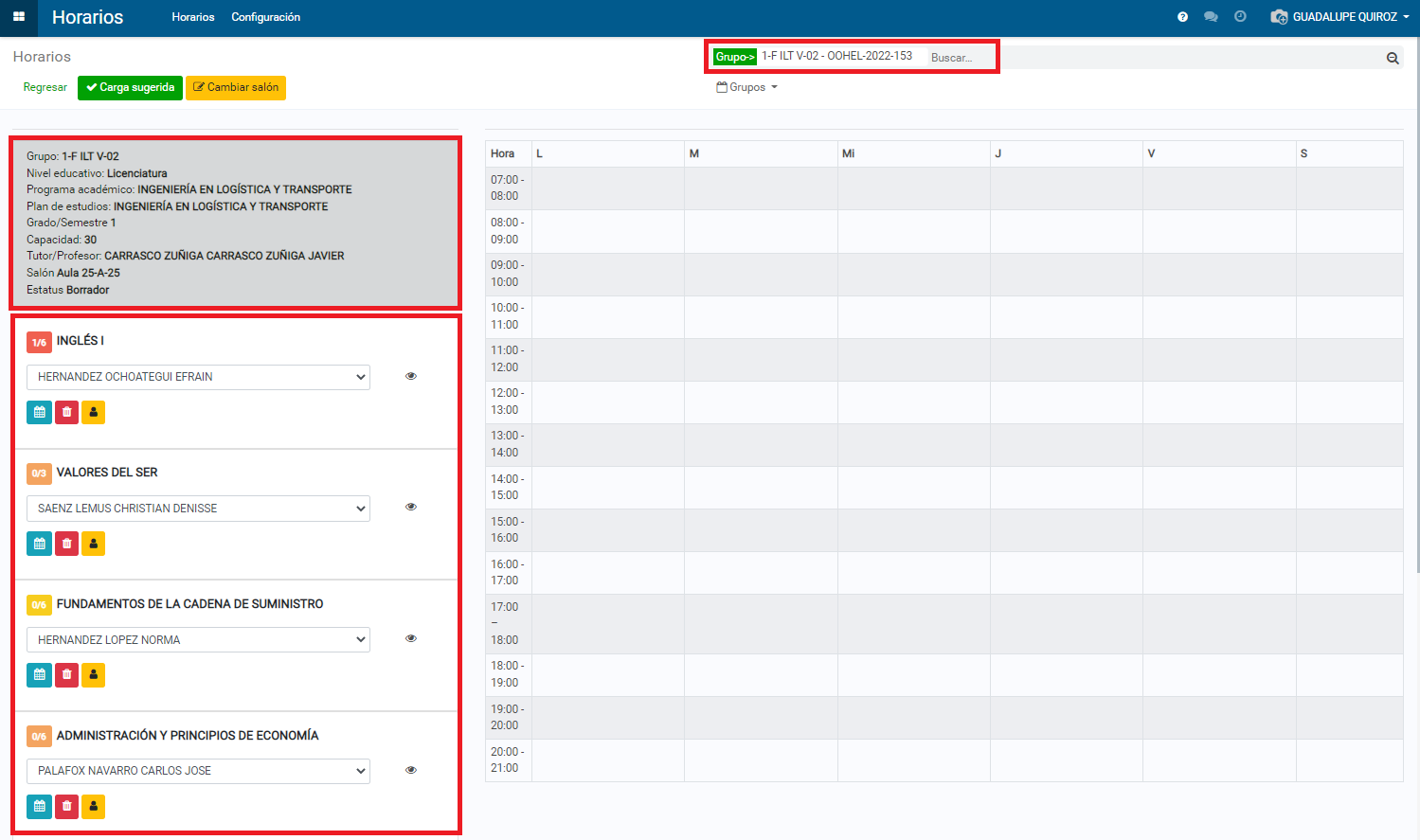Image resolution: width=1420 pixels, height=840 pixels.
Task: Open the Configuración menu
Action: [265, 17]
